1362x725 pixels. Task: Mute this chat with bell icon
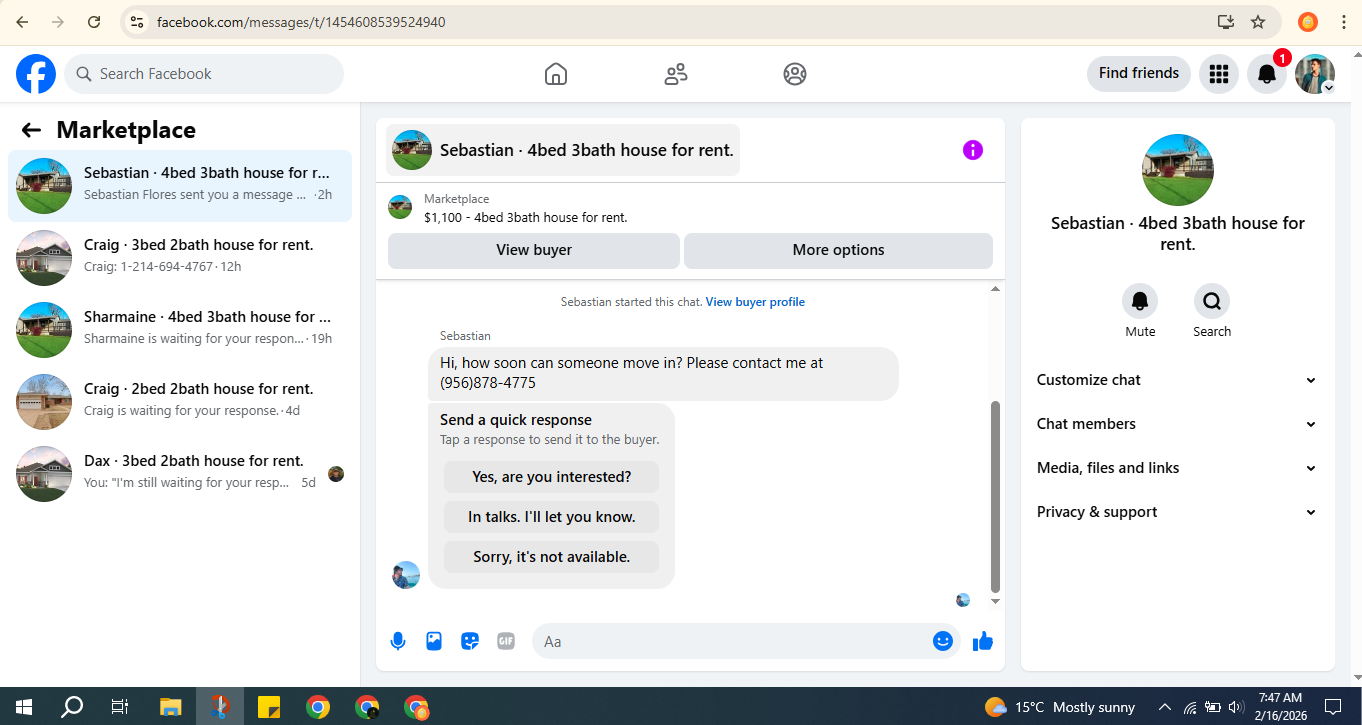tap(1140, 301)
